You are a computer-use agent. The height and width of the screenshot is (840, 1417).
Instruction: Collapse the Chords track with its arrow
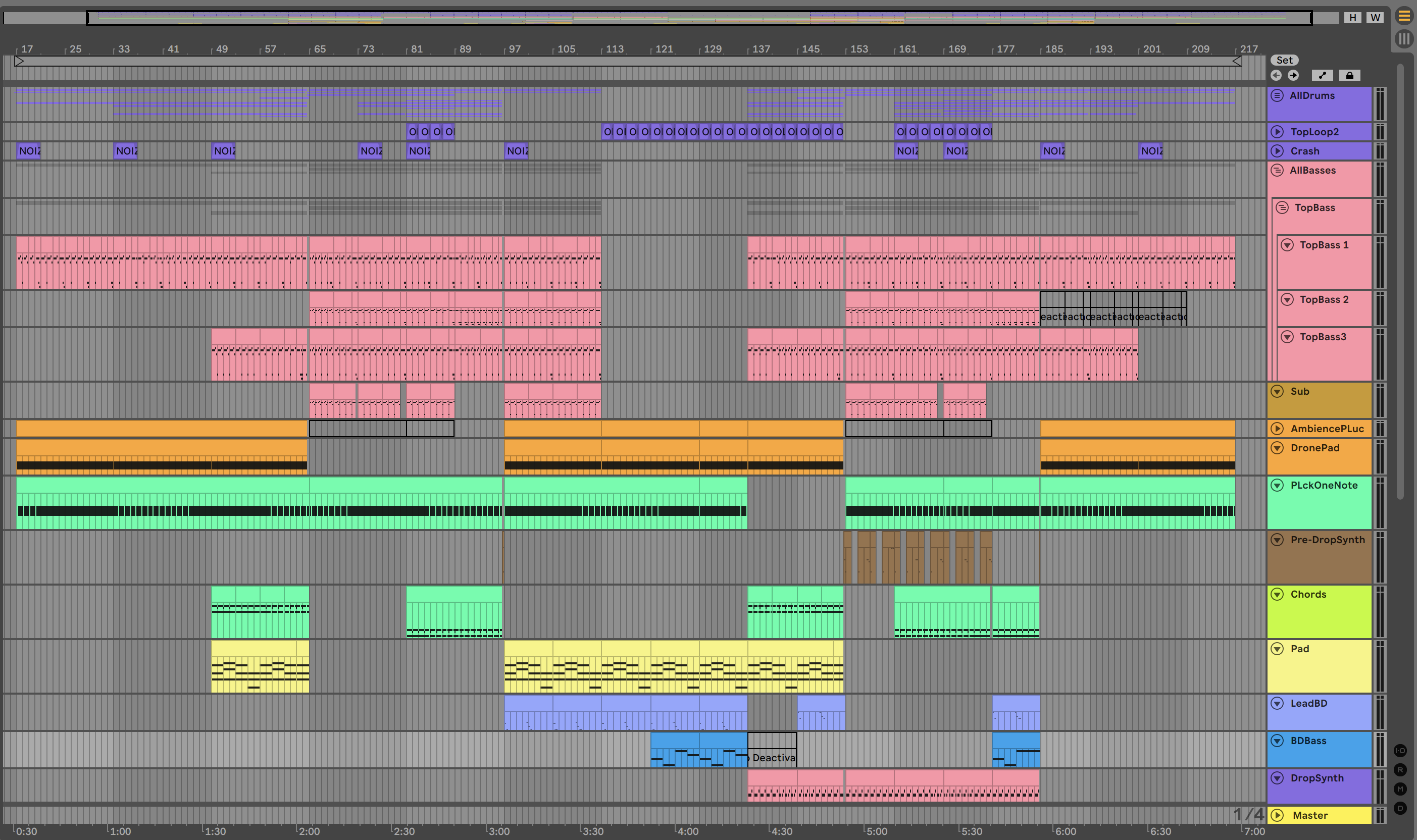(1277, 594)
